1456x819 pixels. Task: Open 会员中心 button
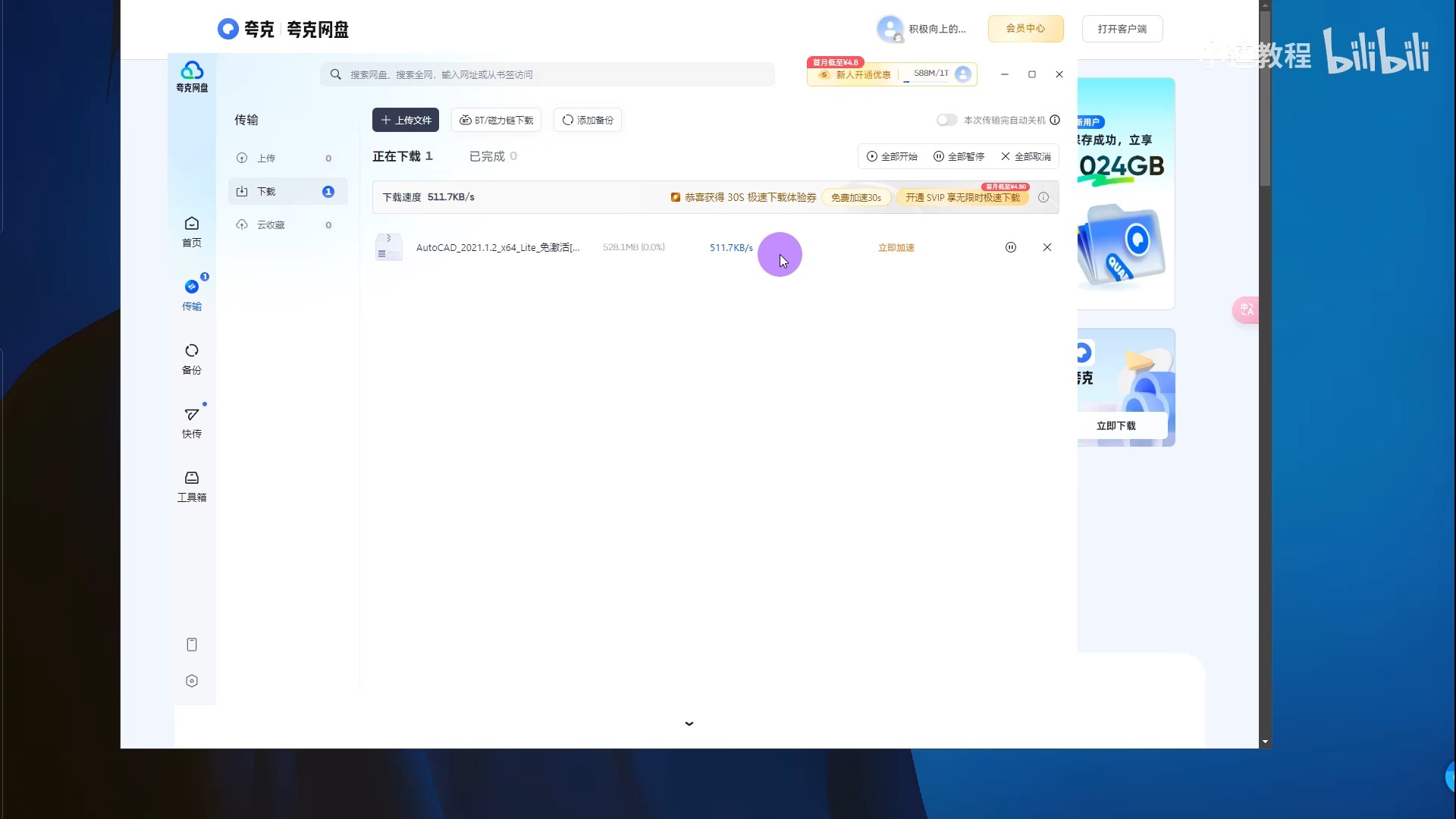1025,29
